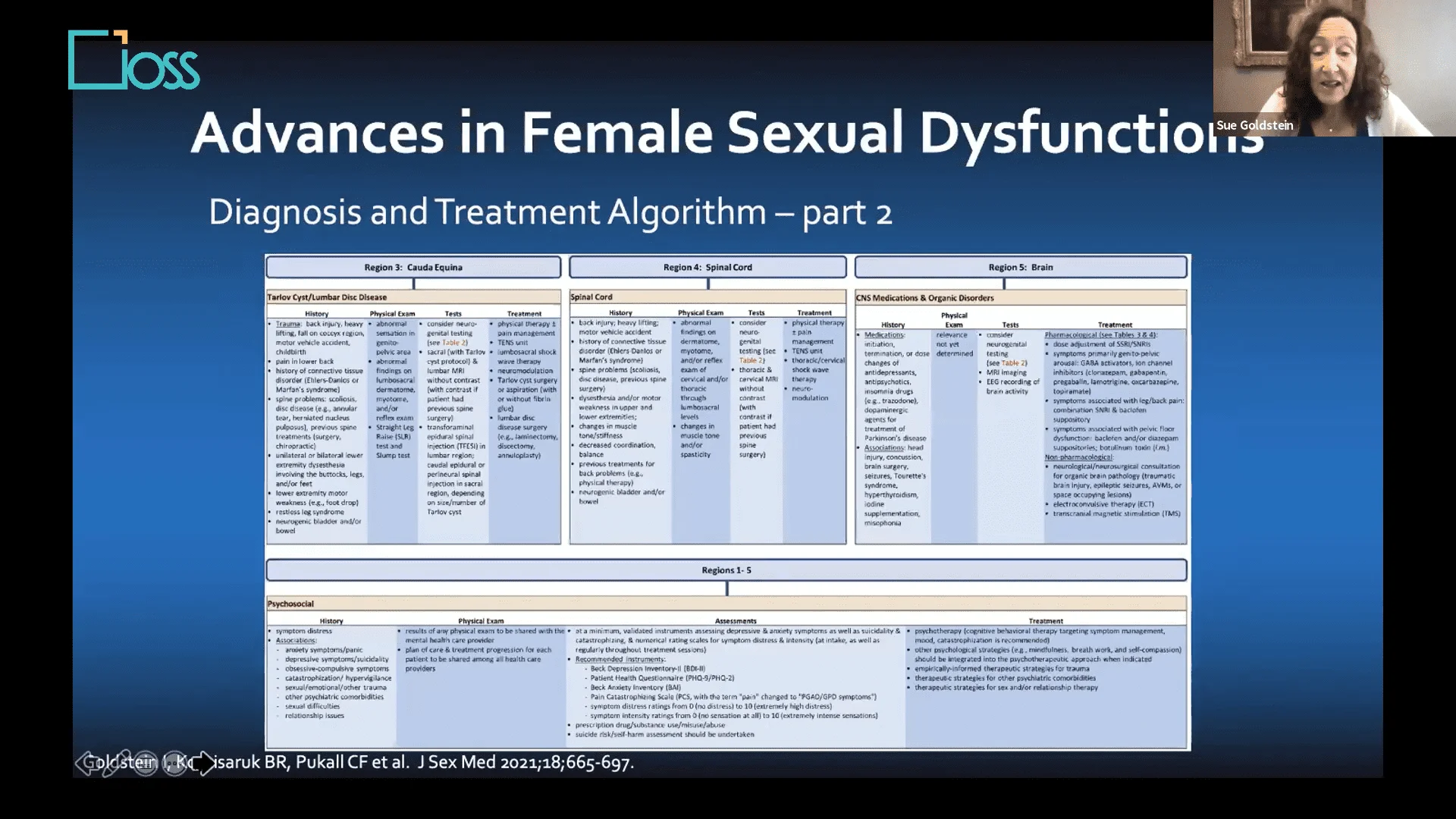Select the Spinal Cord section heading

tap(591, 297)
